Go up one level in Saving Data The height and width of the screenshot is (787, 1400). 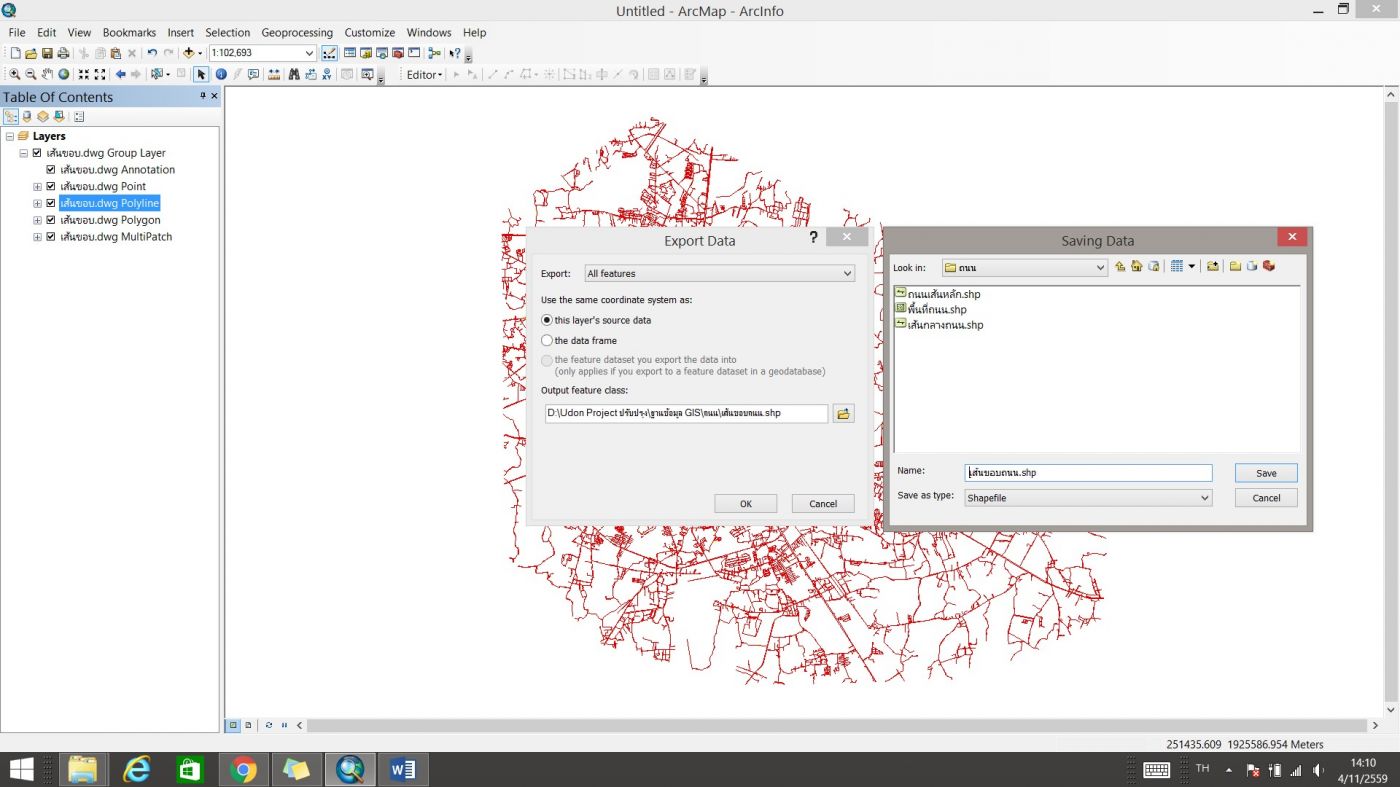coord(1120,267)
